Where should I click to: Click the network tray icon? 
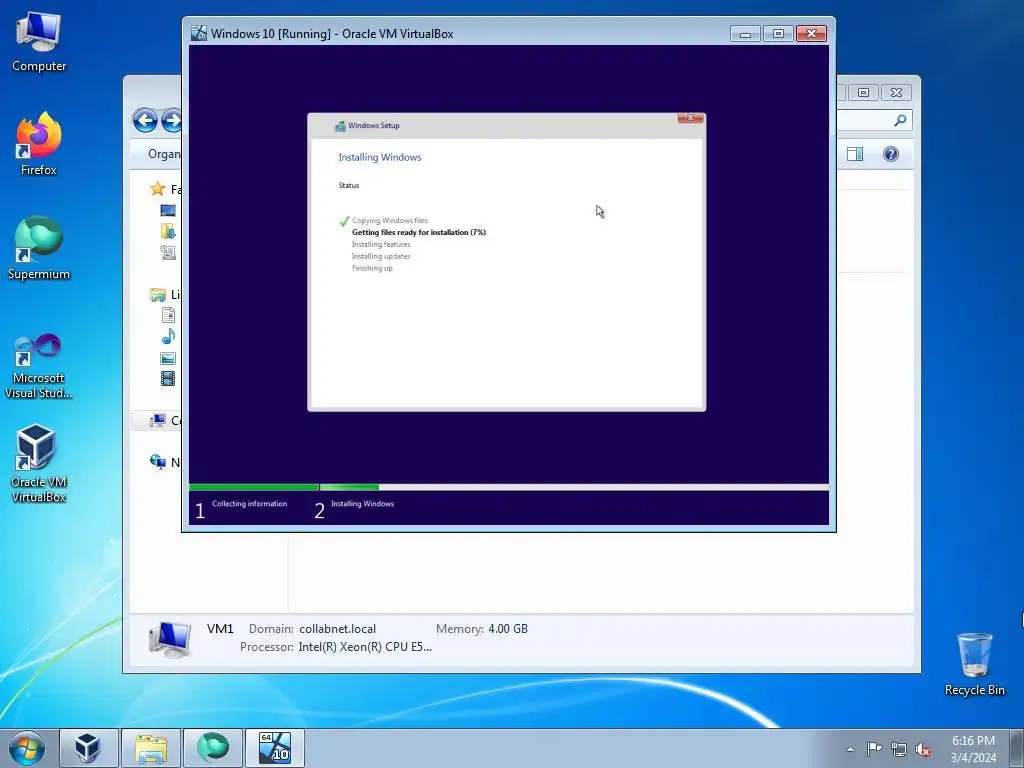pyautogui.click(x=899, y=749)
